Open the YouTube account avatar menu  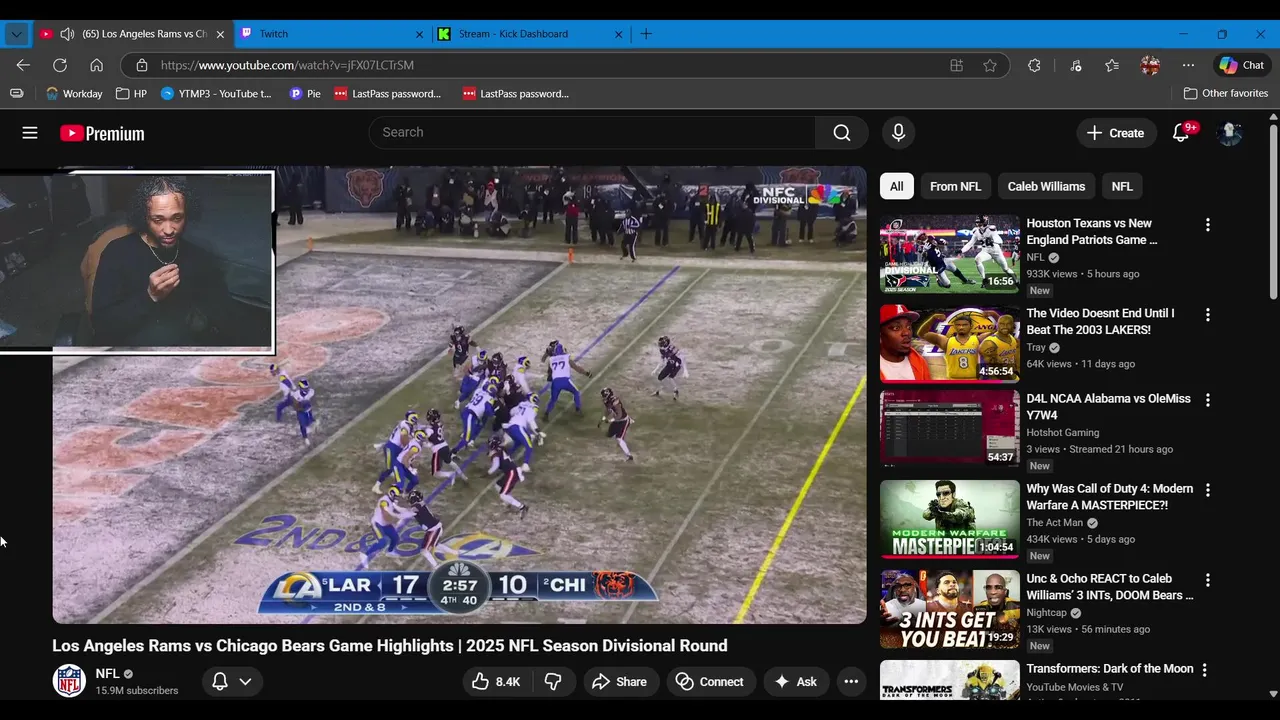point(1230,133)
